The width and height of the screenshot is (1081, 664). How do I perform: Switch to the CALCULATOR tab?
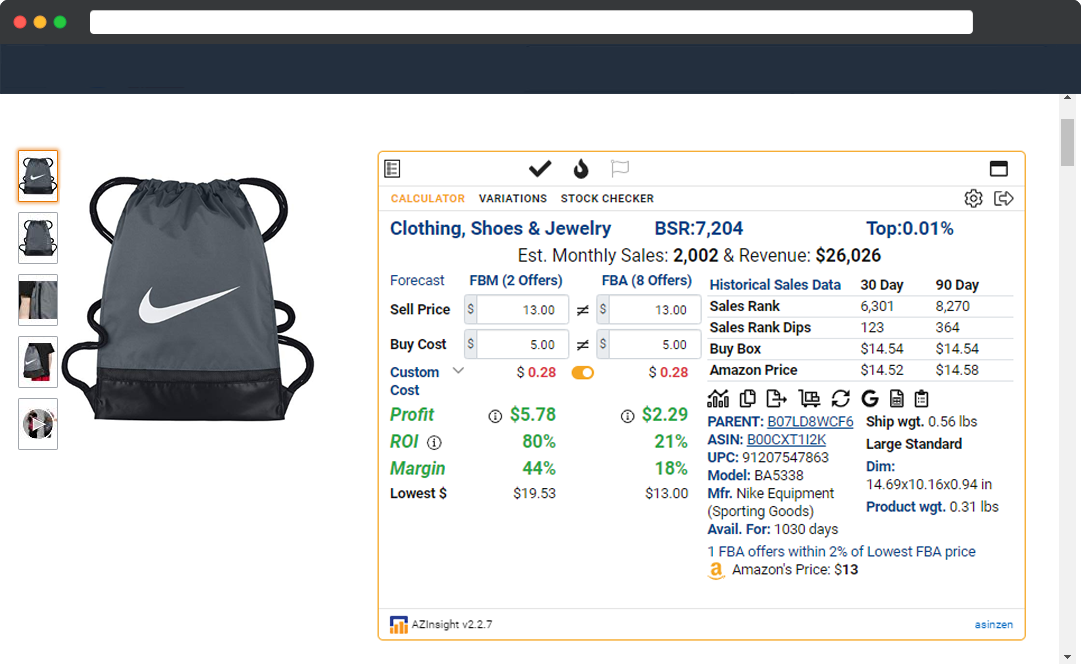[x=427, y=199]
